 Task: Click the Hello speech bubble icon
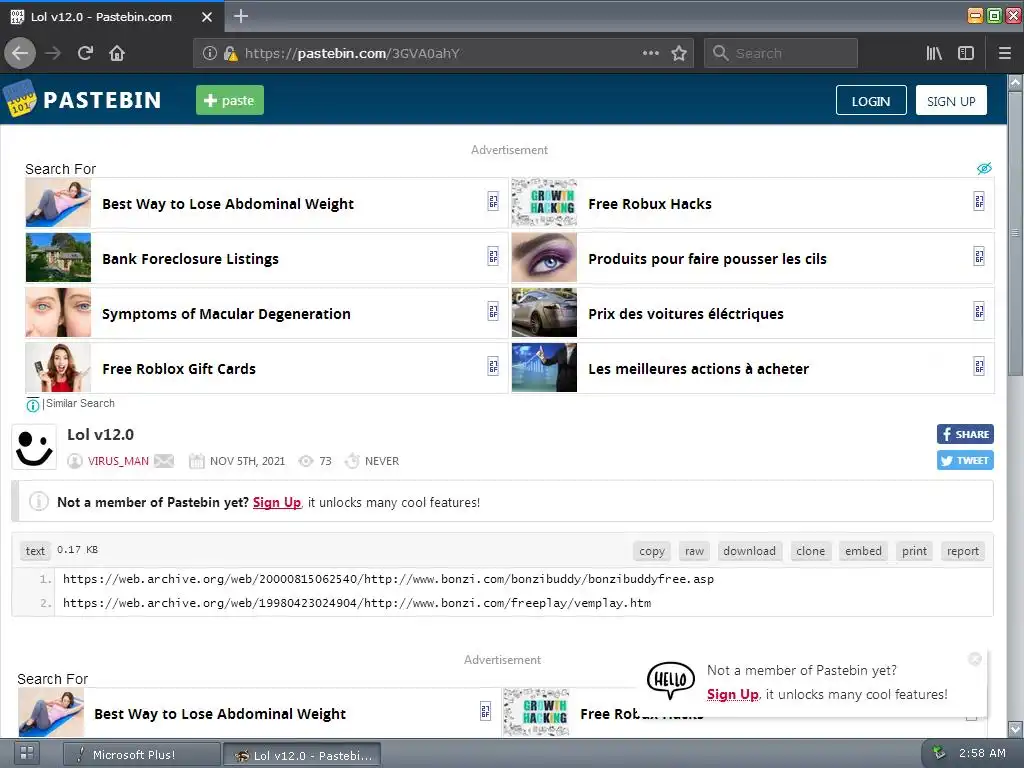[x=670, y=680]
